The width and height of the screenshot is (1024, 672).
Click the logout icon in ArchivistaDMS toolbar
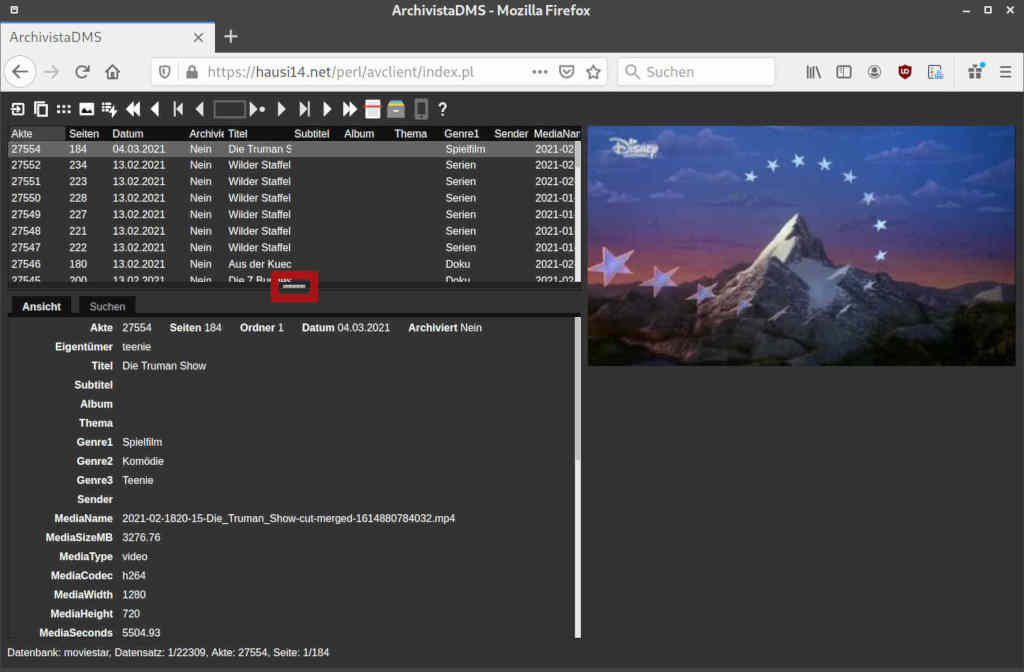(18, 109)
